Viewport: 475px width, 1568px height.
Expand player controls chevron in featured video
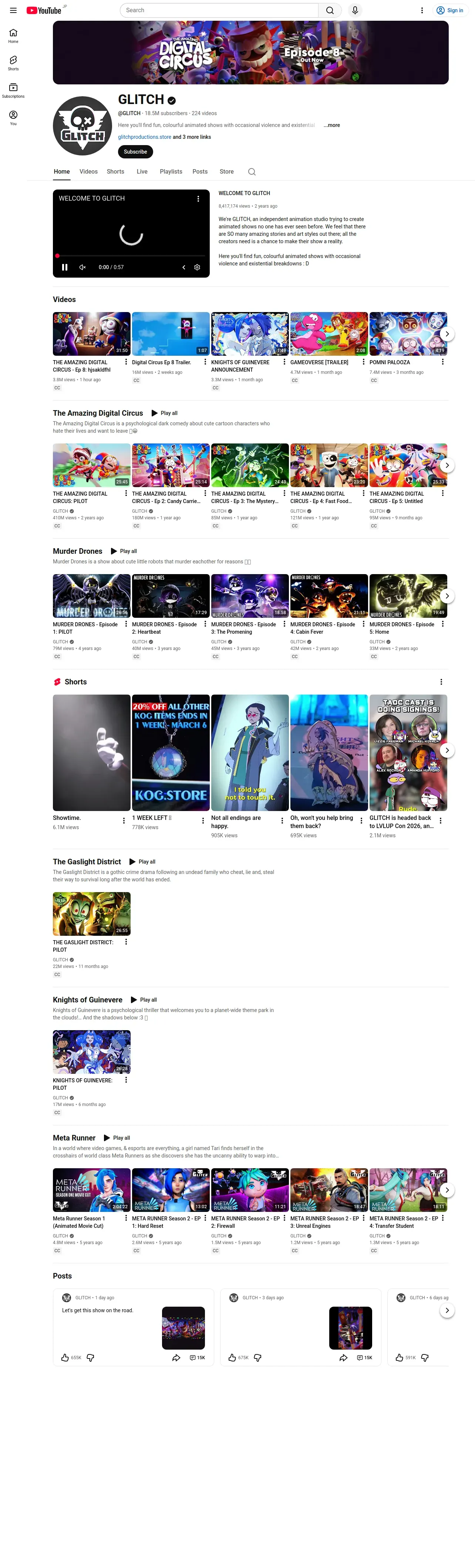(184, 267)
